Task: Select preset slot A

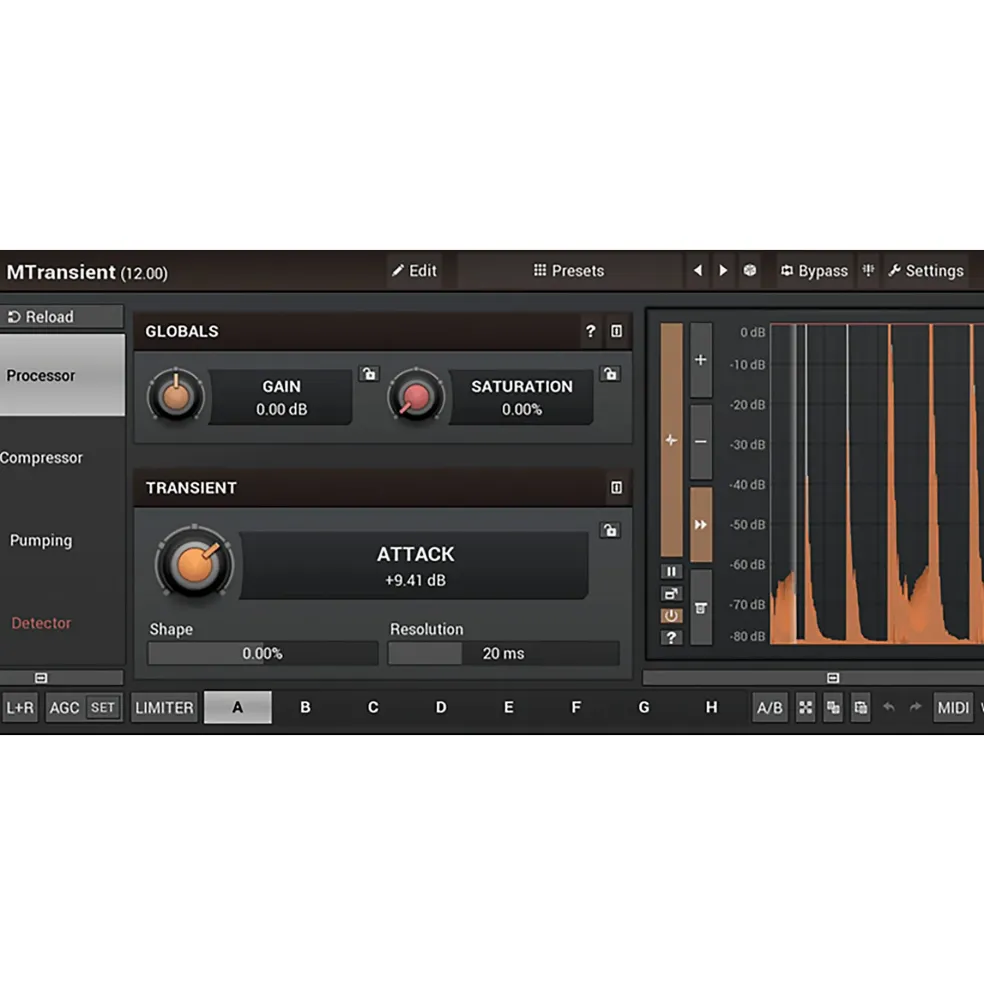Action: coord(238,708)
